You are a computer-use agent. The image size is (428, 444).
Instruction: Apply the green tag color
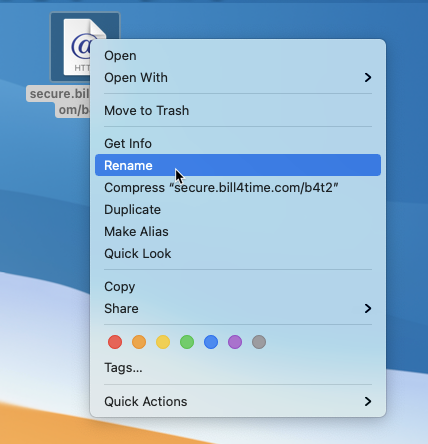pos(187,342)
